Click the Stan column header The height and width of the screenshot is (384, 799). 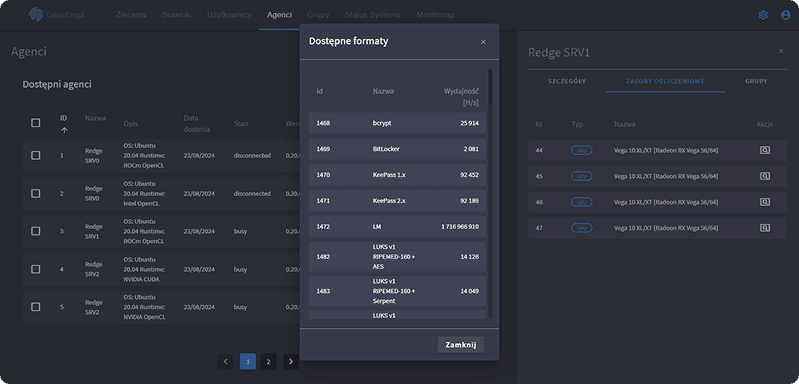point(241,123)
